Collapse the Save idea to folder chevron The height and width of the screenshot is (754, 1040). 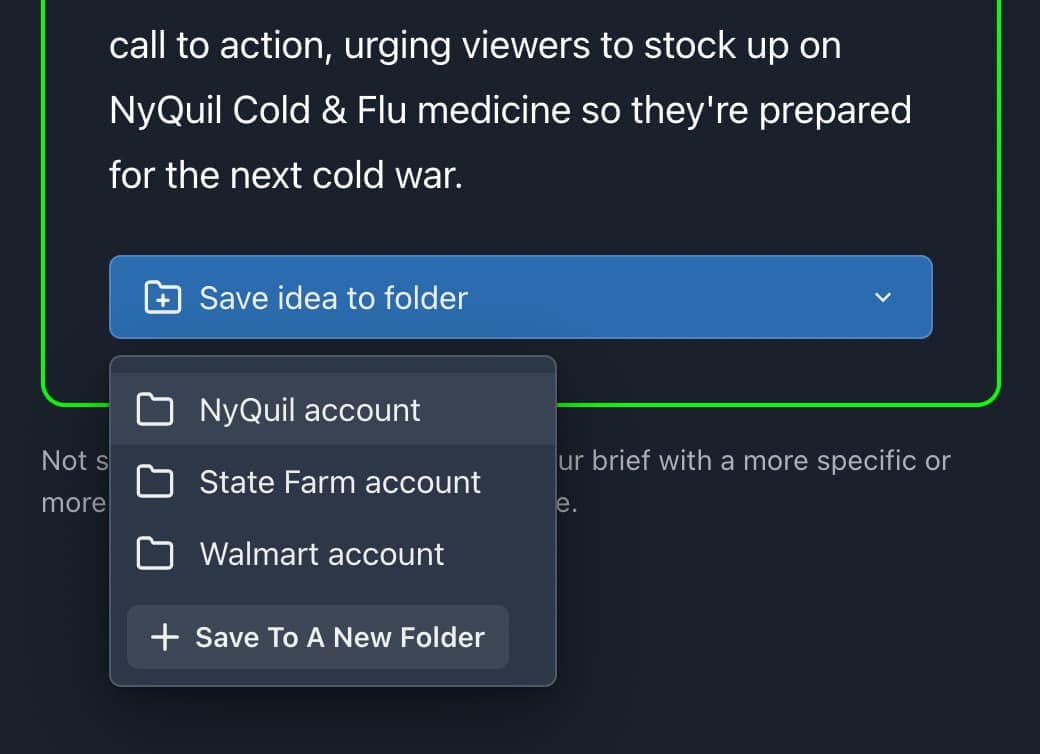click(x=882, y=297)
